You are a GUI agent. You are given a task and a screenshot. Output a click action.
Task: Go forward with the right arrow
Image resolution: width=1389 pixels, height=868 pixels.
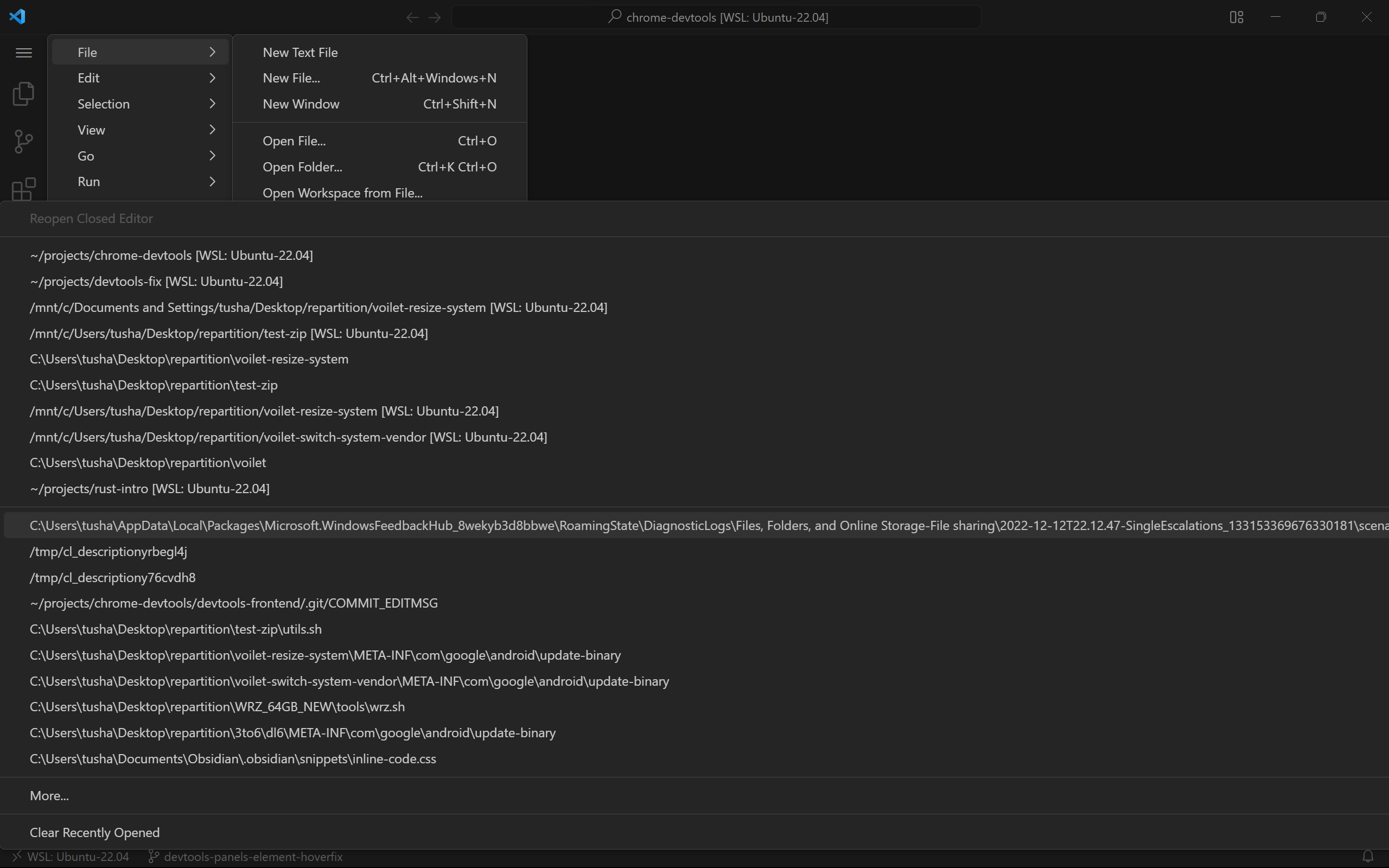pyautogui.click(x=435, y=17)
